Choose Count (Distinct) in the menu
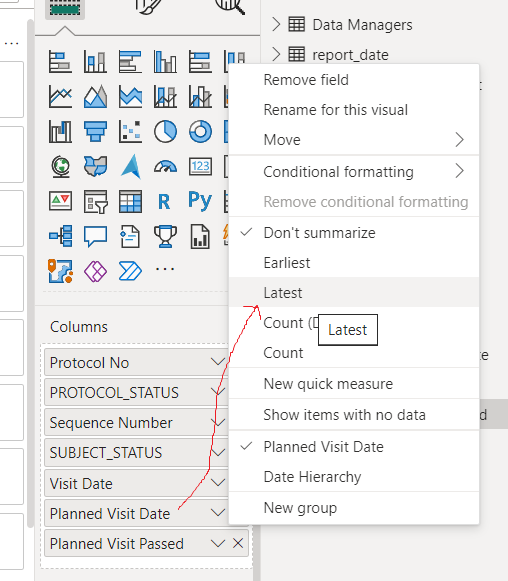Viewport: 508px width, 581px height. click(x=291, y=323)
